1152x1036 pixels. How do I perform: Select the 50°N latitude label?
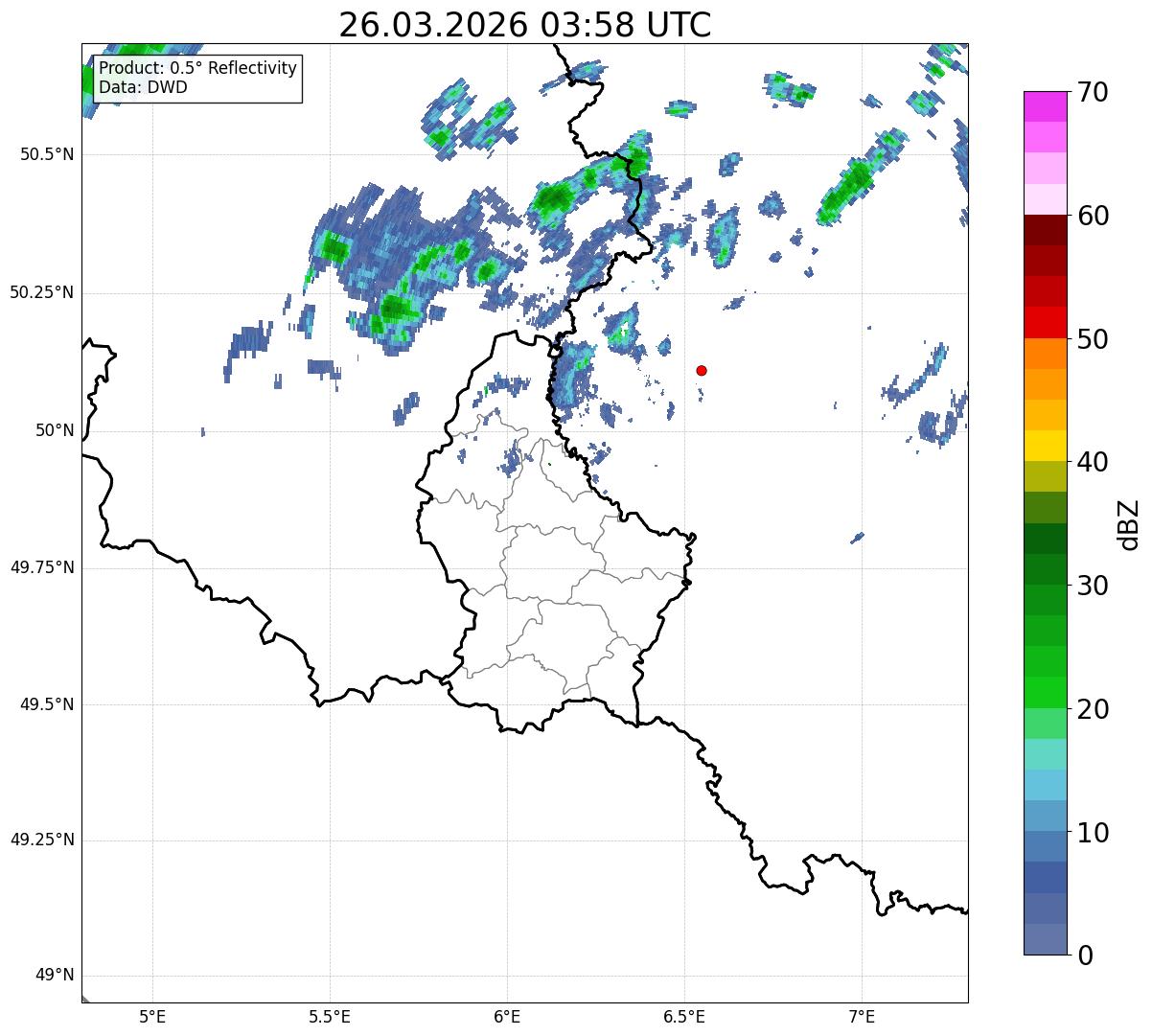55,431
